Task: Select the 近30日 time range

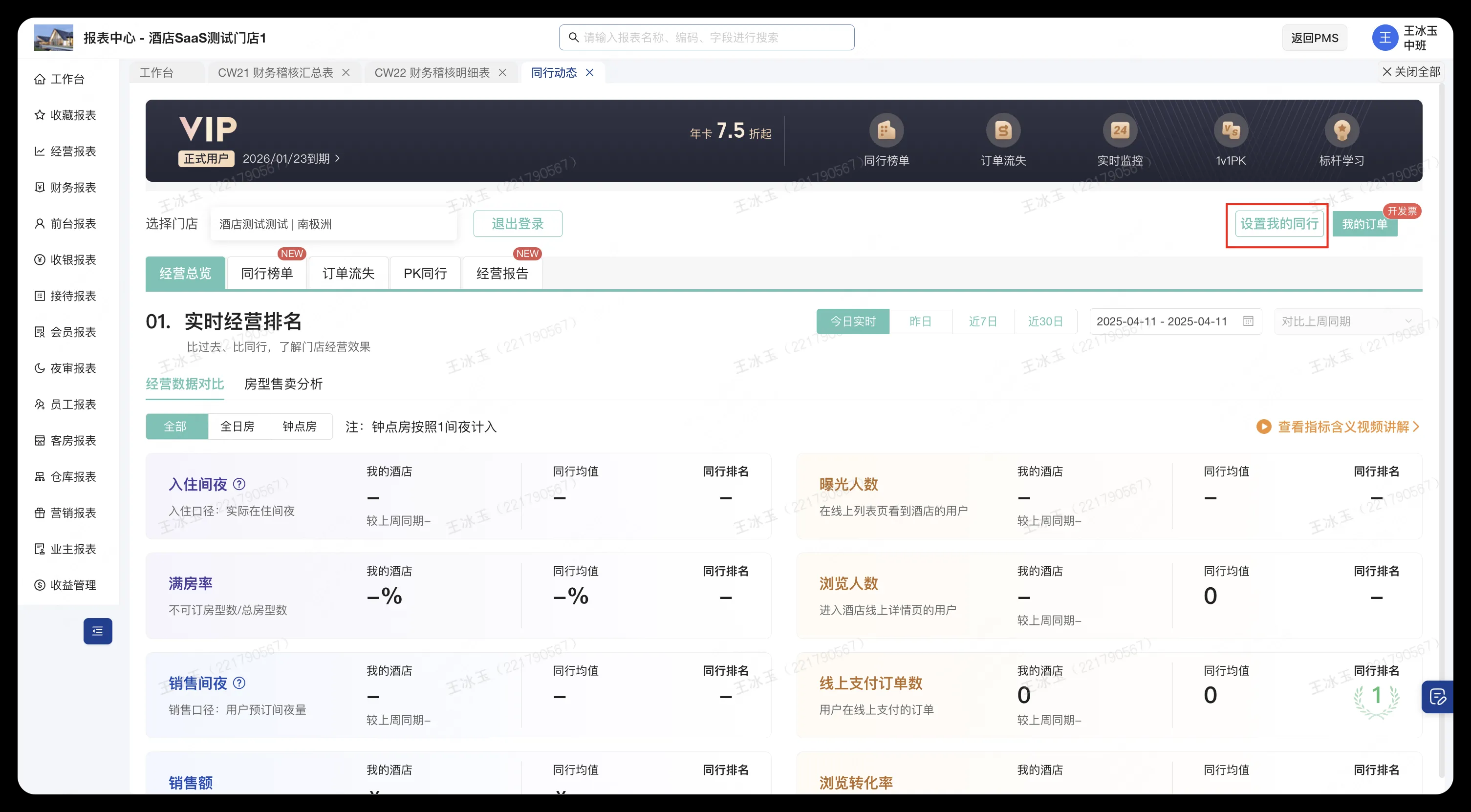Action: [1045, 321]
